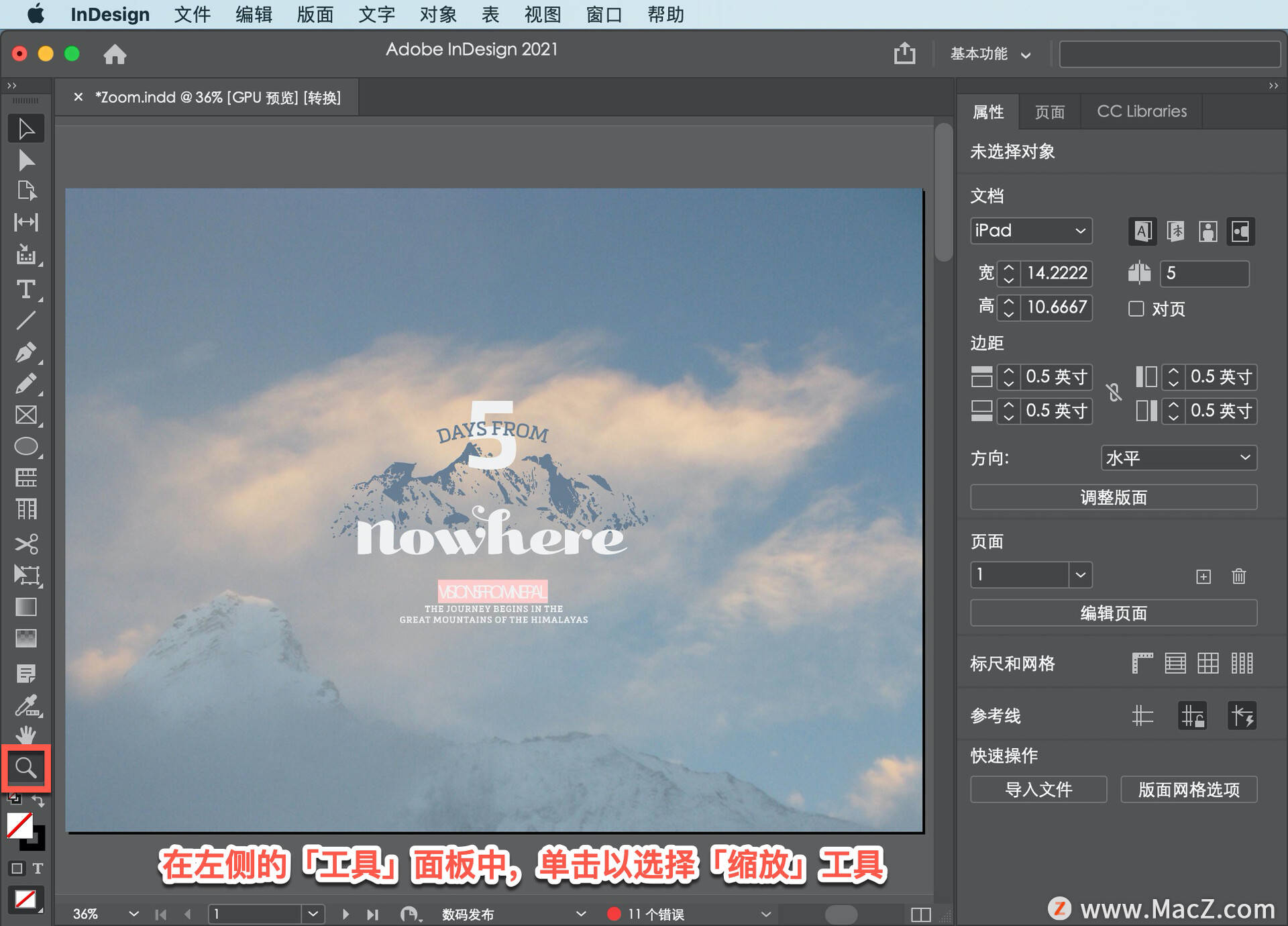
Task: Open the iPad page size dropdown
Action: pyautogui.click(x=1031, y=231)
